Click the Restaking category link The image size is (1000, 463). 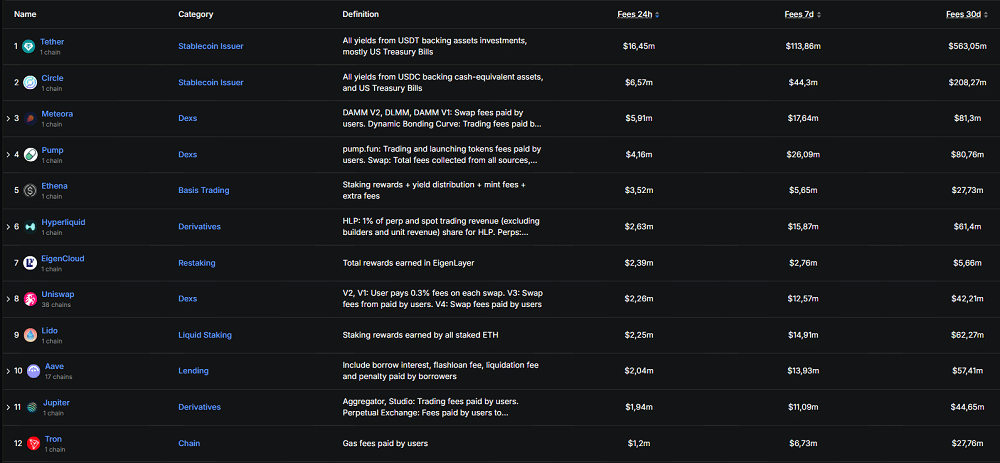tap(196, 262)
